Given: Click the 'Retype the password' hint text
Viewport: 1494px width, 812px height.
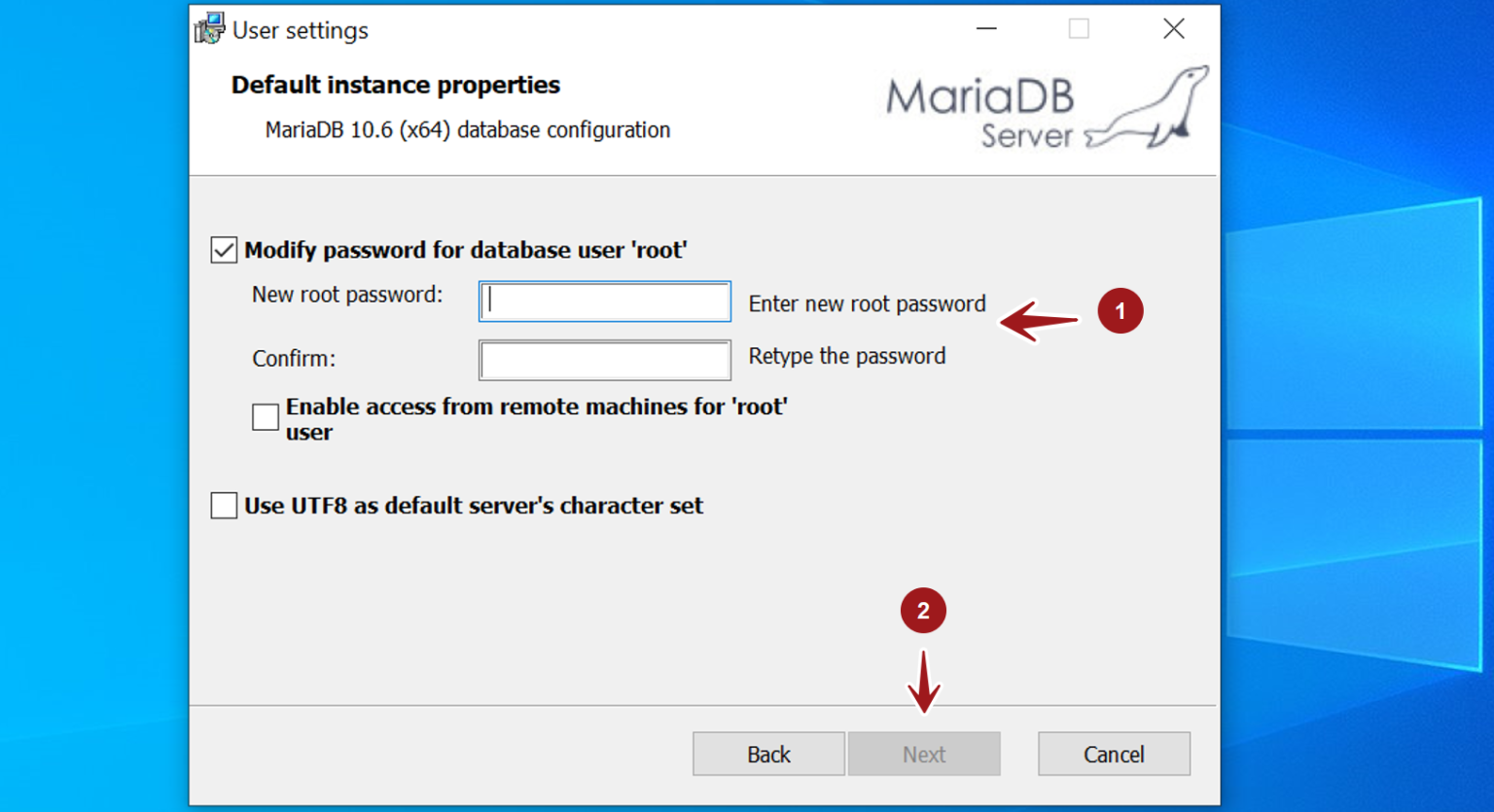Looking at the screenshot, I should [x=846, y=356].
